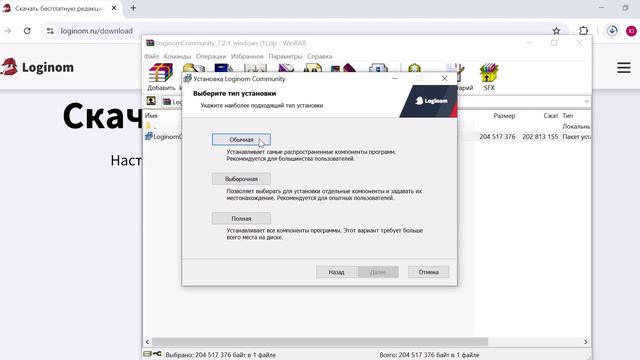Viewport: 640px width, 360px height.
Task: Click the "Локальн" type cell
Action: click(576, 126)
